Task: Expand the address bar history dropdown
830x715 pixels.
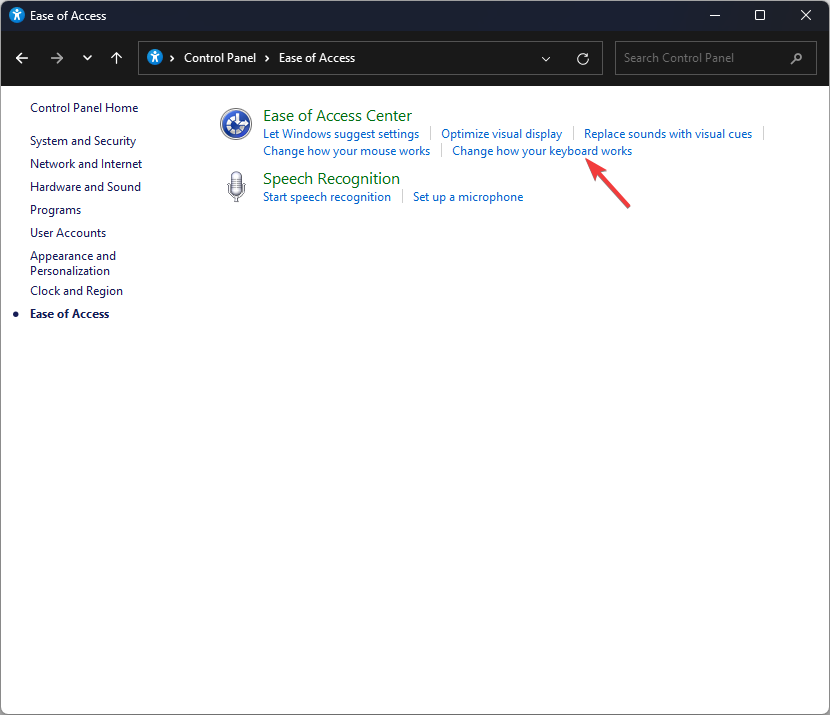Action: pos(546,59)
